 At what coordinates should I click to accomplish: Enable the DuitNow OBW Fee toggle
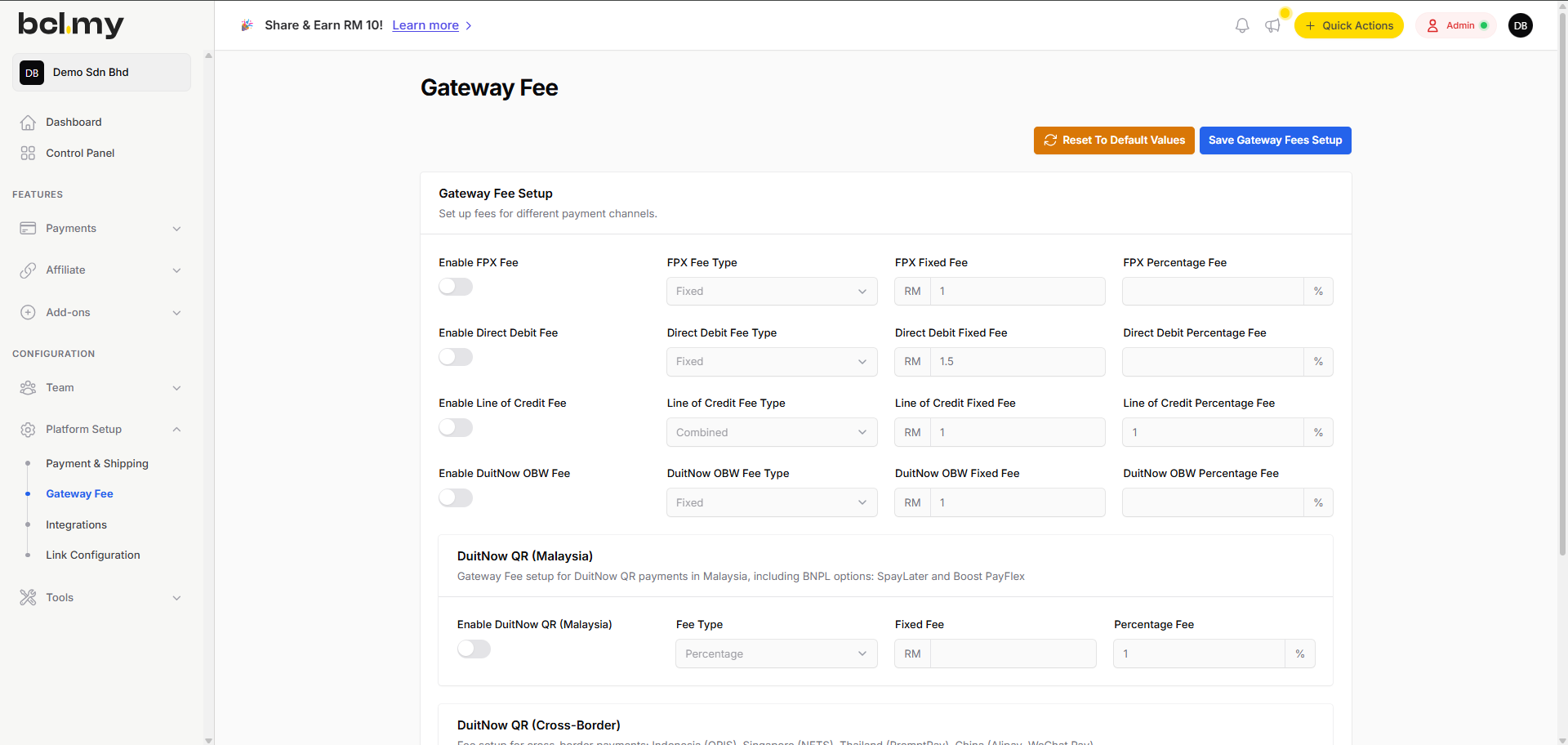point(456,497)
